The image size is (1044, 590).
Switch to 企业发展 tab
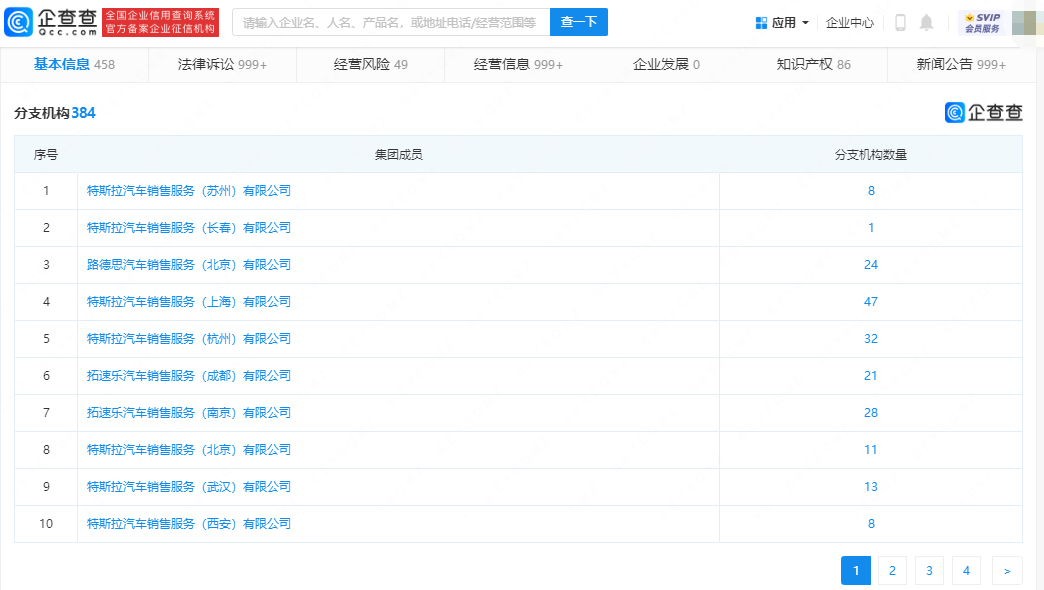666,65
